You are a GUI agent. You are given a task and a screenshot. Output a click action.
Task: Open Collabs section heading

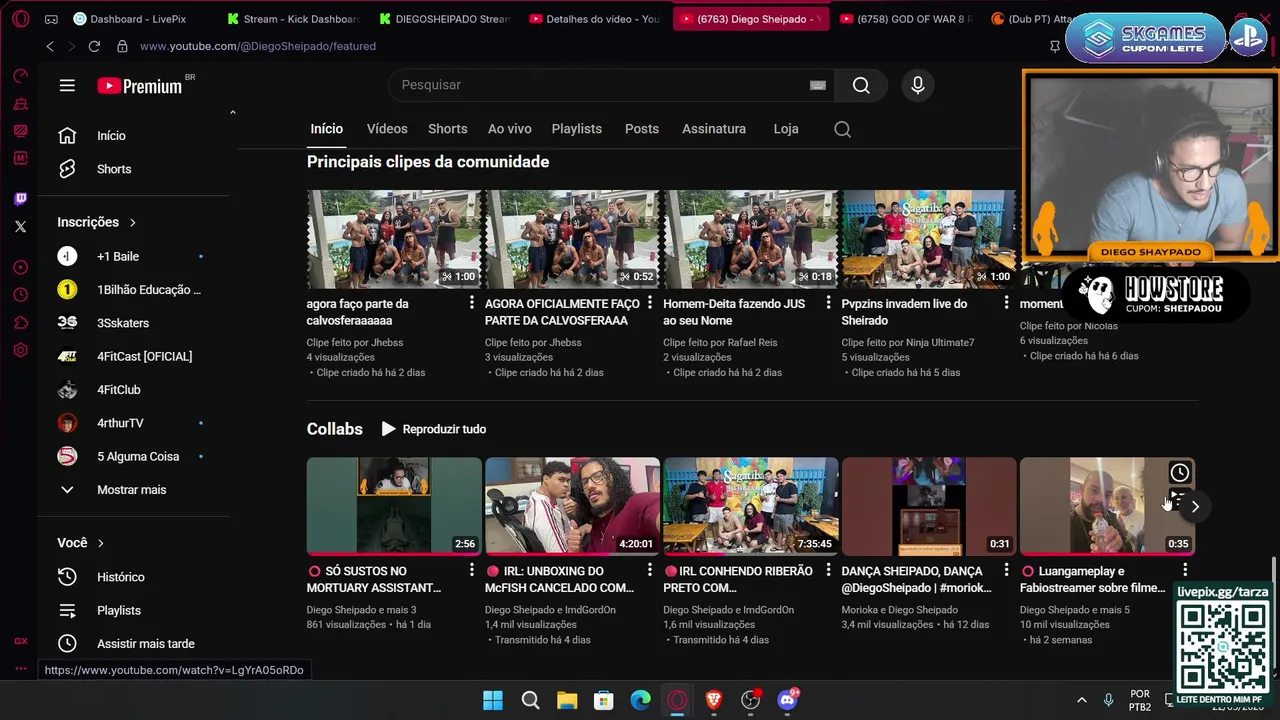click(334, 429)
